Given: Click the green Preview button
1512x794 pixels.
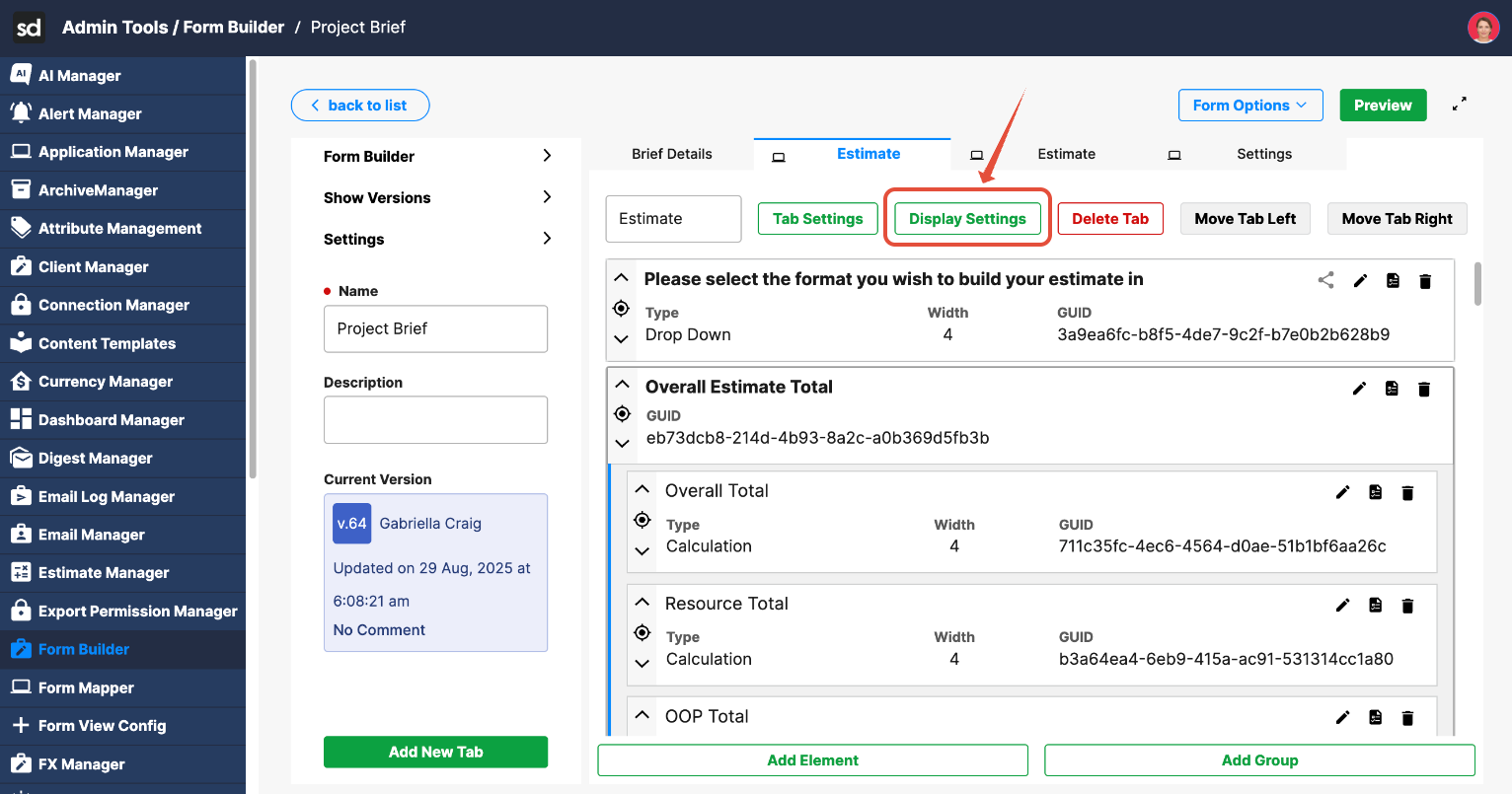Looking at the screenshot, I should pyautogui.click(x=1383, y=106).
